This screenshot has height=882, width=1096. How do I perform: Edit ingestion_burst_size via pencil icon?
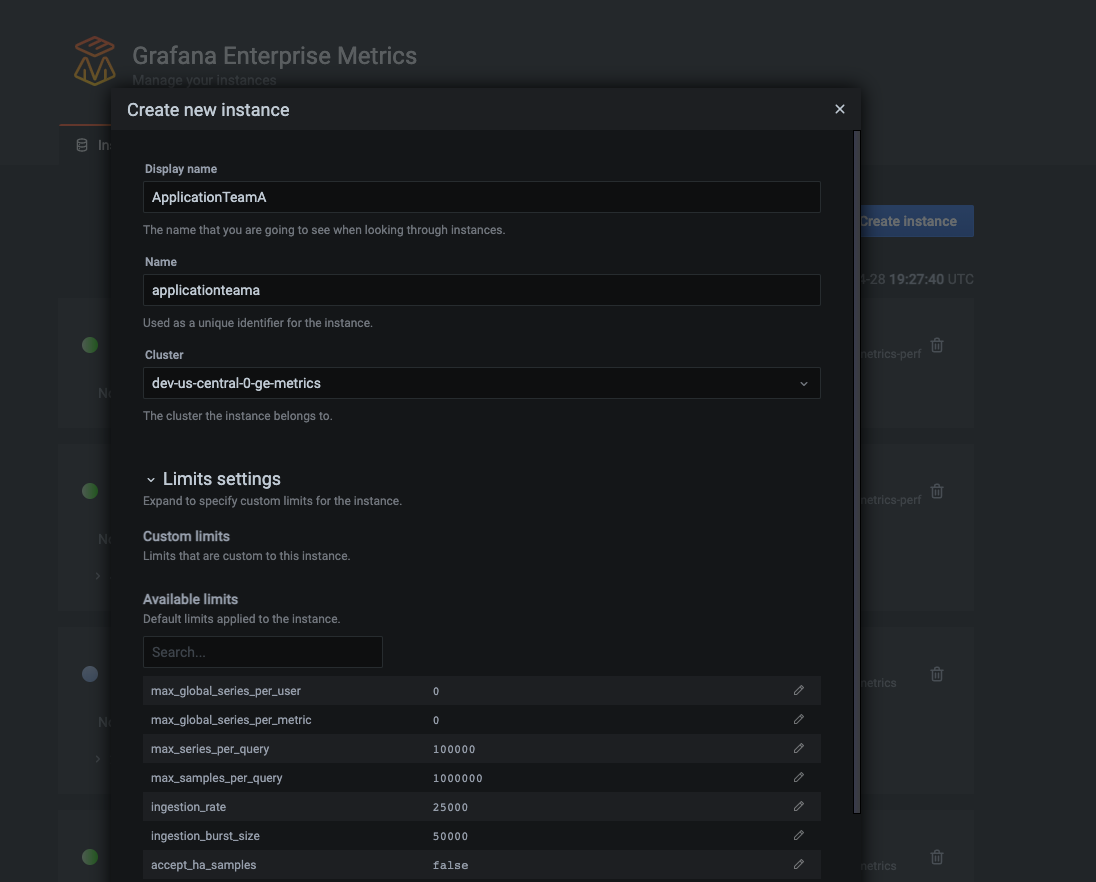point(799,835)
